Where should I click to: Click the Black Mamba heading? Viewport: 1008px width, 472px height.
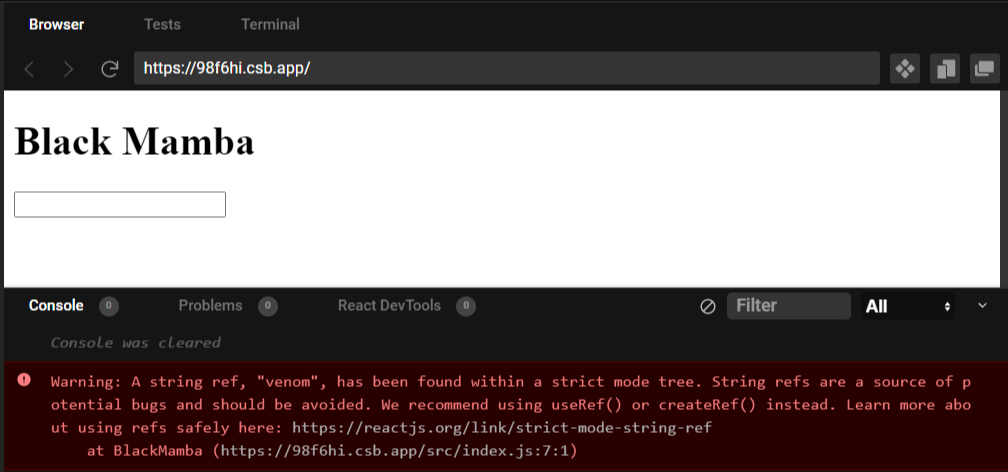click(x=134, y=141)
